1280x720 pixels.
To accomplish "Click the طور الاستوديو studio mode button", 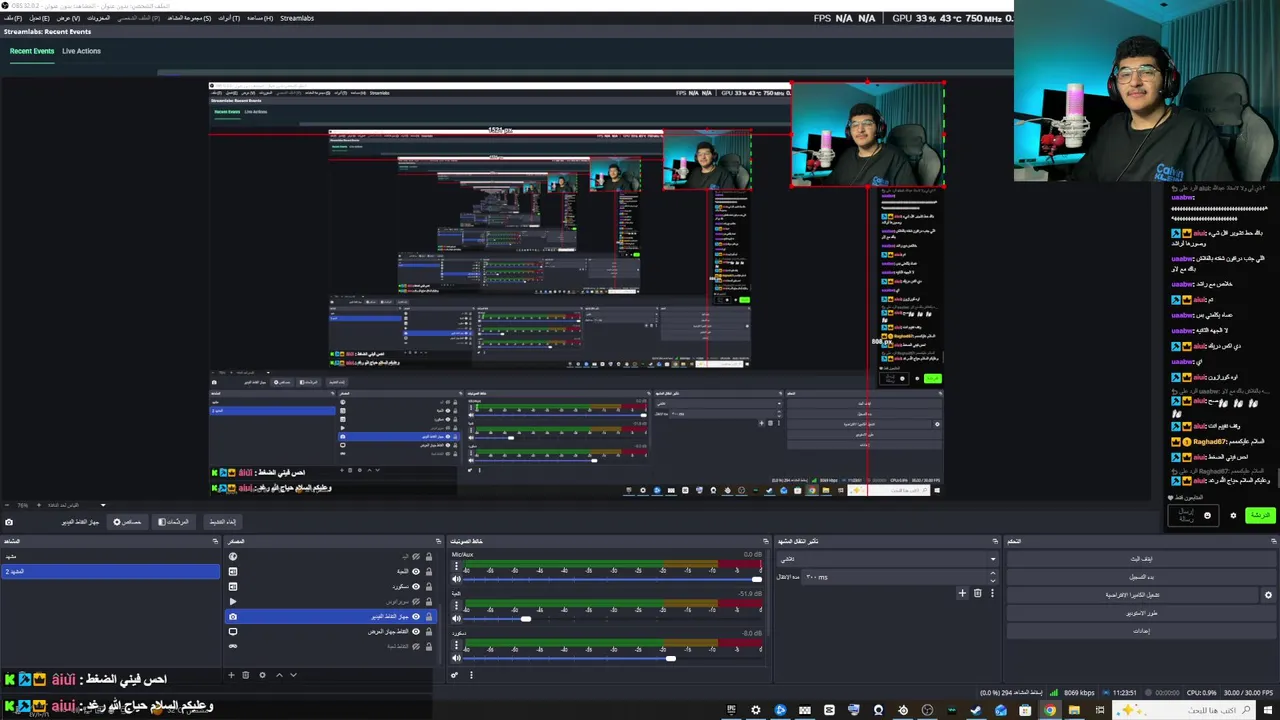I will click(x=1141, y=613).
